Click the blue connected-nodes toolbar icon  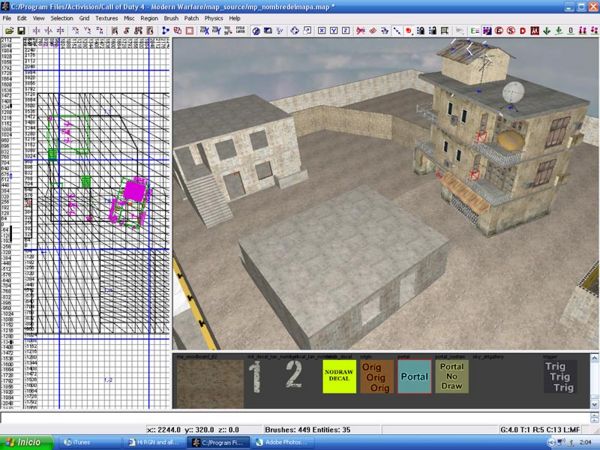click(165, 31)
